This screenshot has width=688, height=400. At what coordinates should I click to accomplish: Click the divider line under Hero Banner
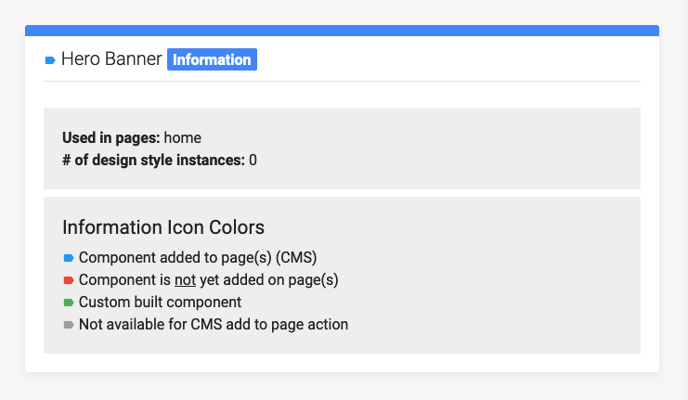click(x=342, y=81)
